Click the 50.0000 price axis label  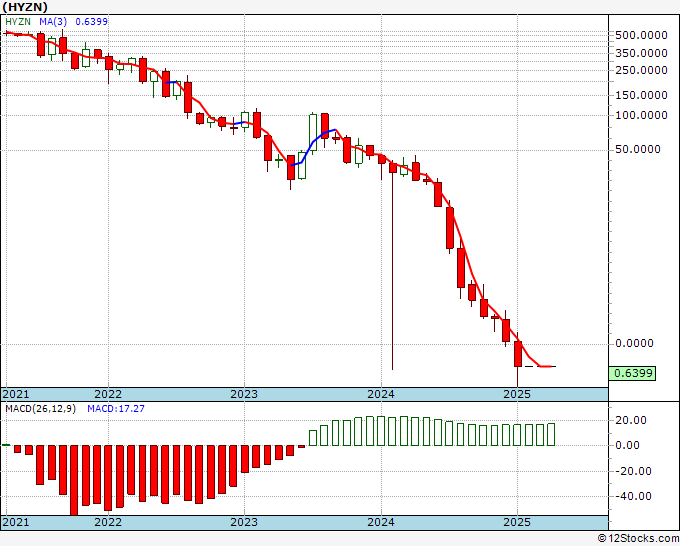[638, 149]
